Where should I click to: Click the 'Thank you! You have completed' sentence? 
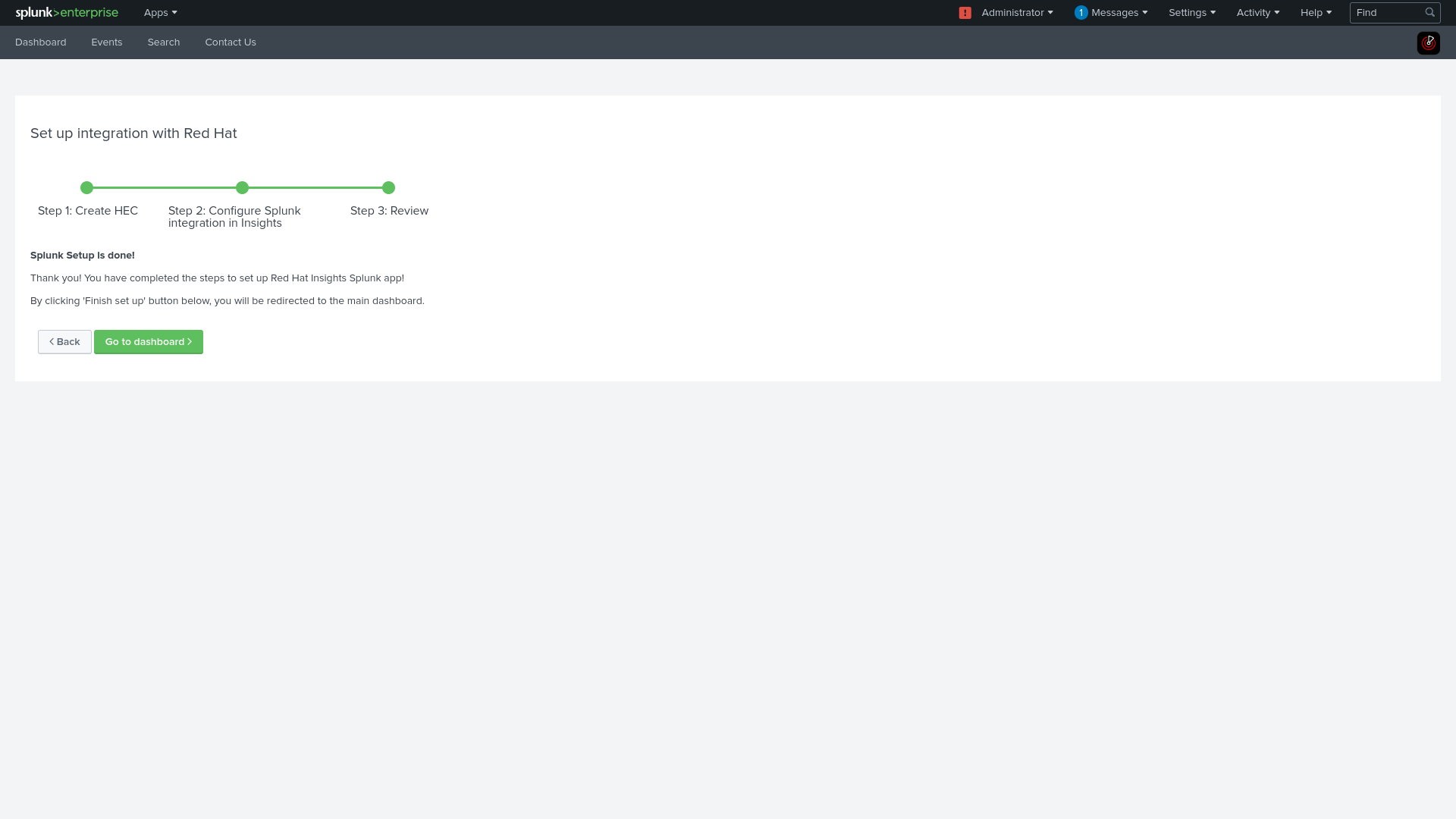point(217,278)
